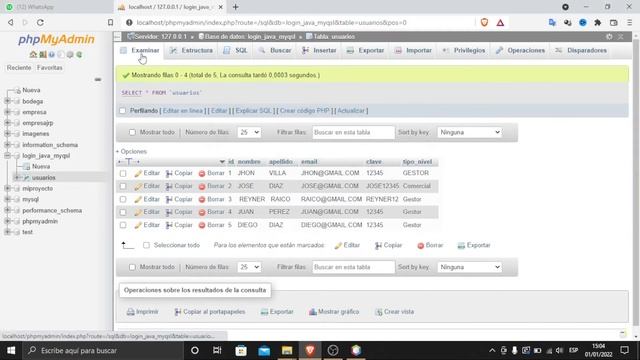Click Mostrar gráfico chart icon
The height and width of the screenshot is (360, 640).
coord(313,312)
